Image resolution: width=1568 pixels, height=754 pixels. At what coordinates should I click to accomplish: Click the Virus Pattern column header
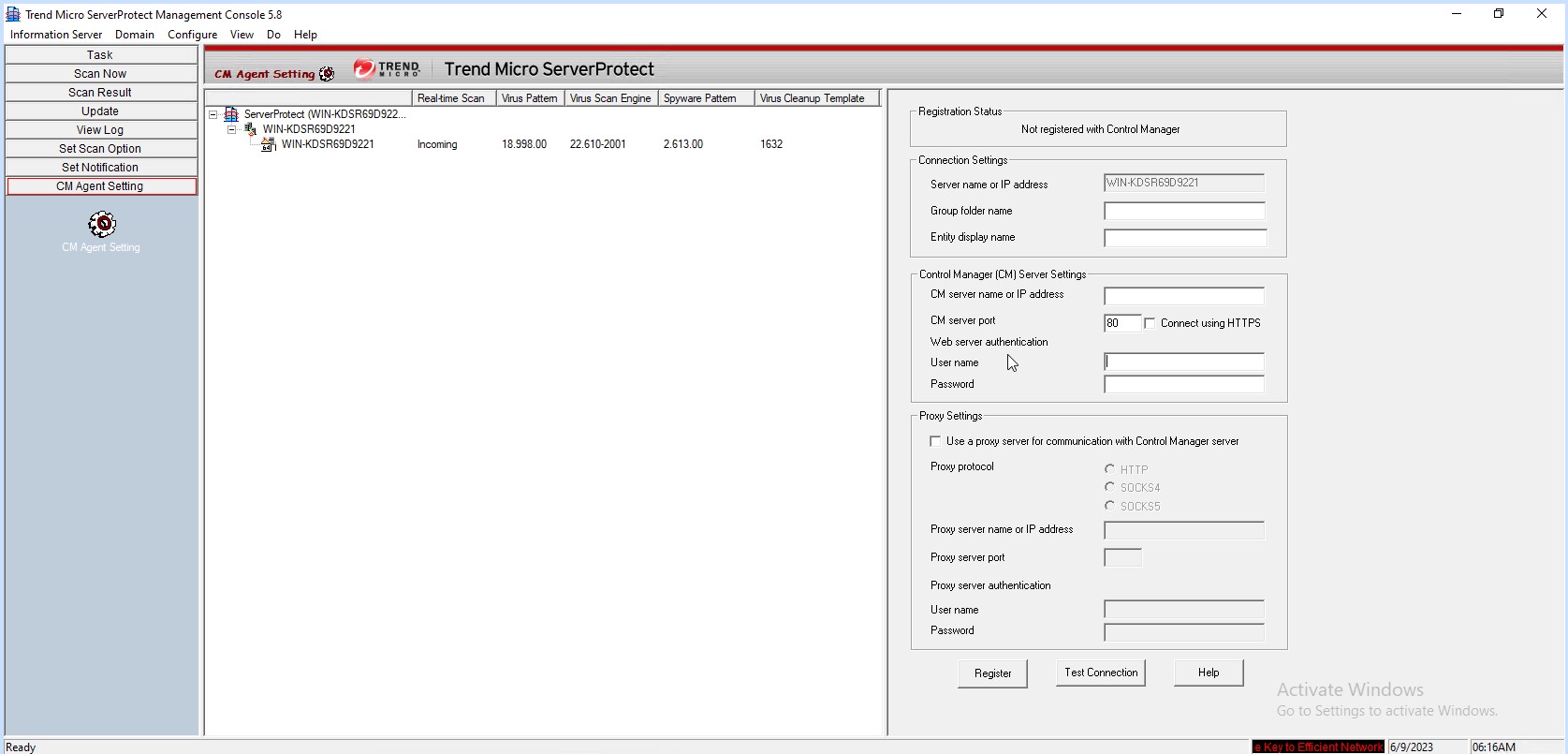click(529, 98)
